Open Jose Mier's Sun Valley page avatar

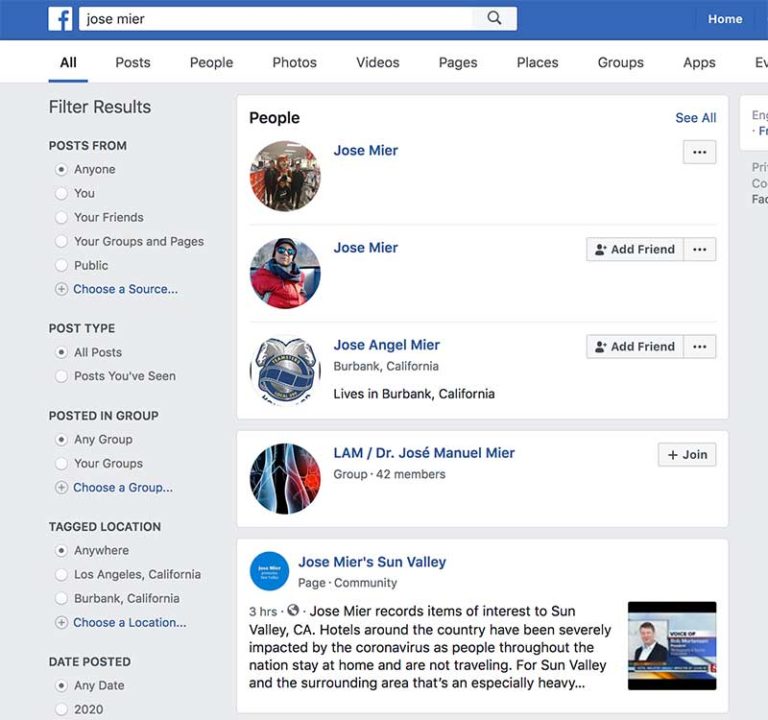point(269,571)
